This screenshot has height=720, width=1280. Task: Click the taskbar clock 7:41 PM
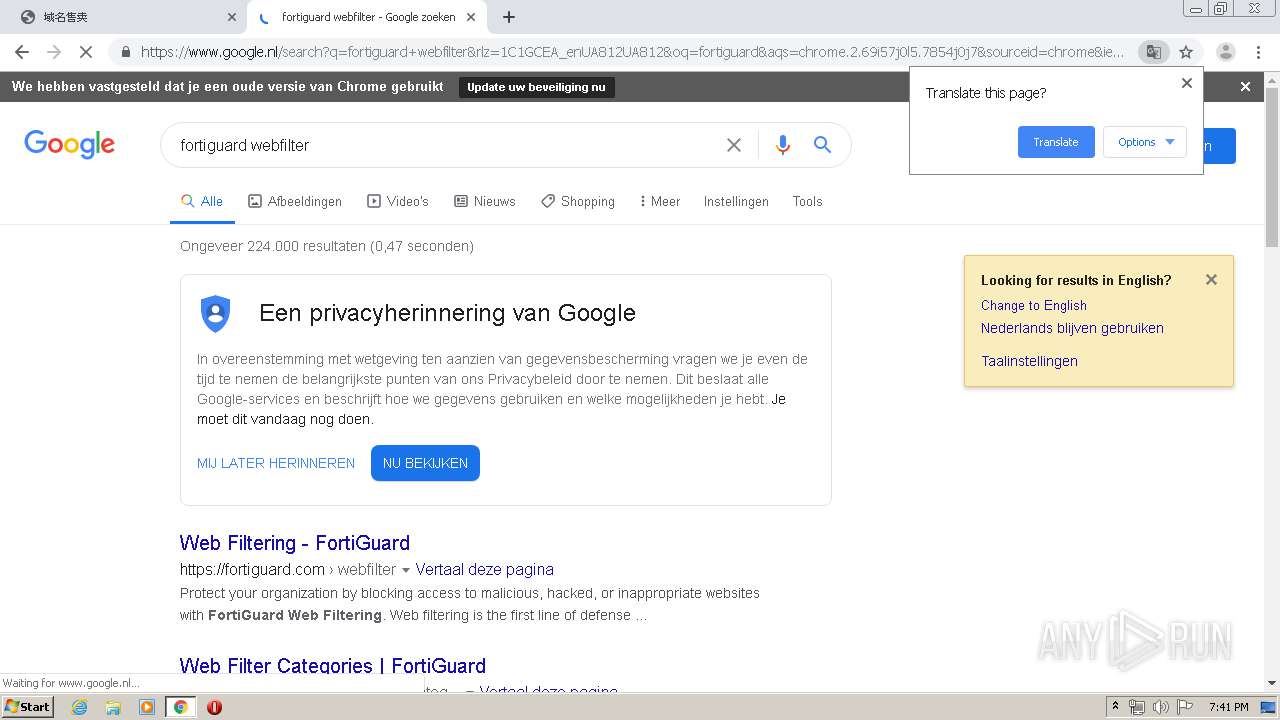1228,707
